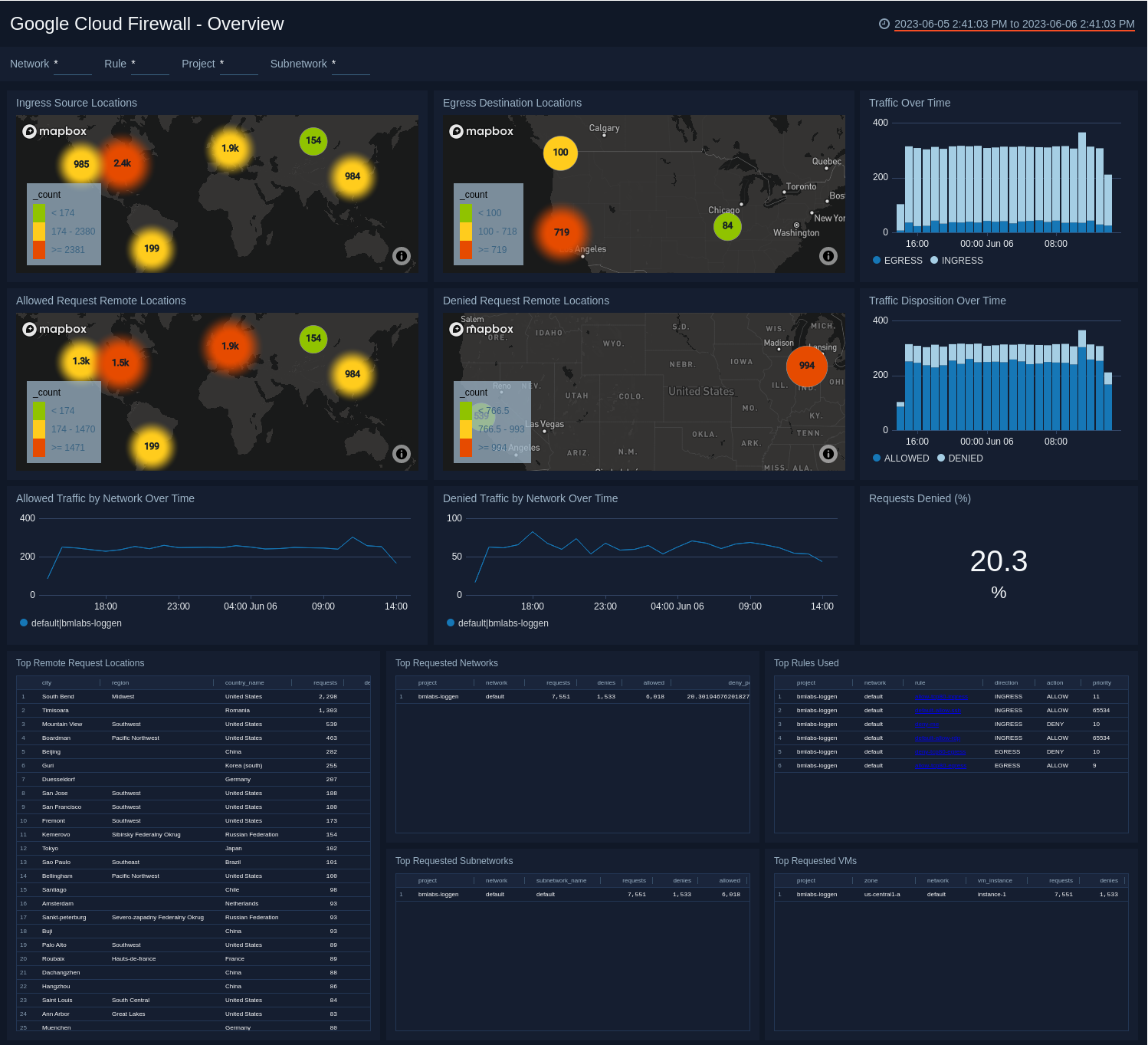Sort Top Remote Request Locations by requests column
Screen dimensions: 1148x1045
tap(324, 682)
